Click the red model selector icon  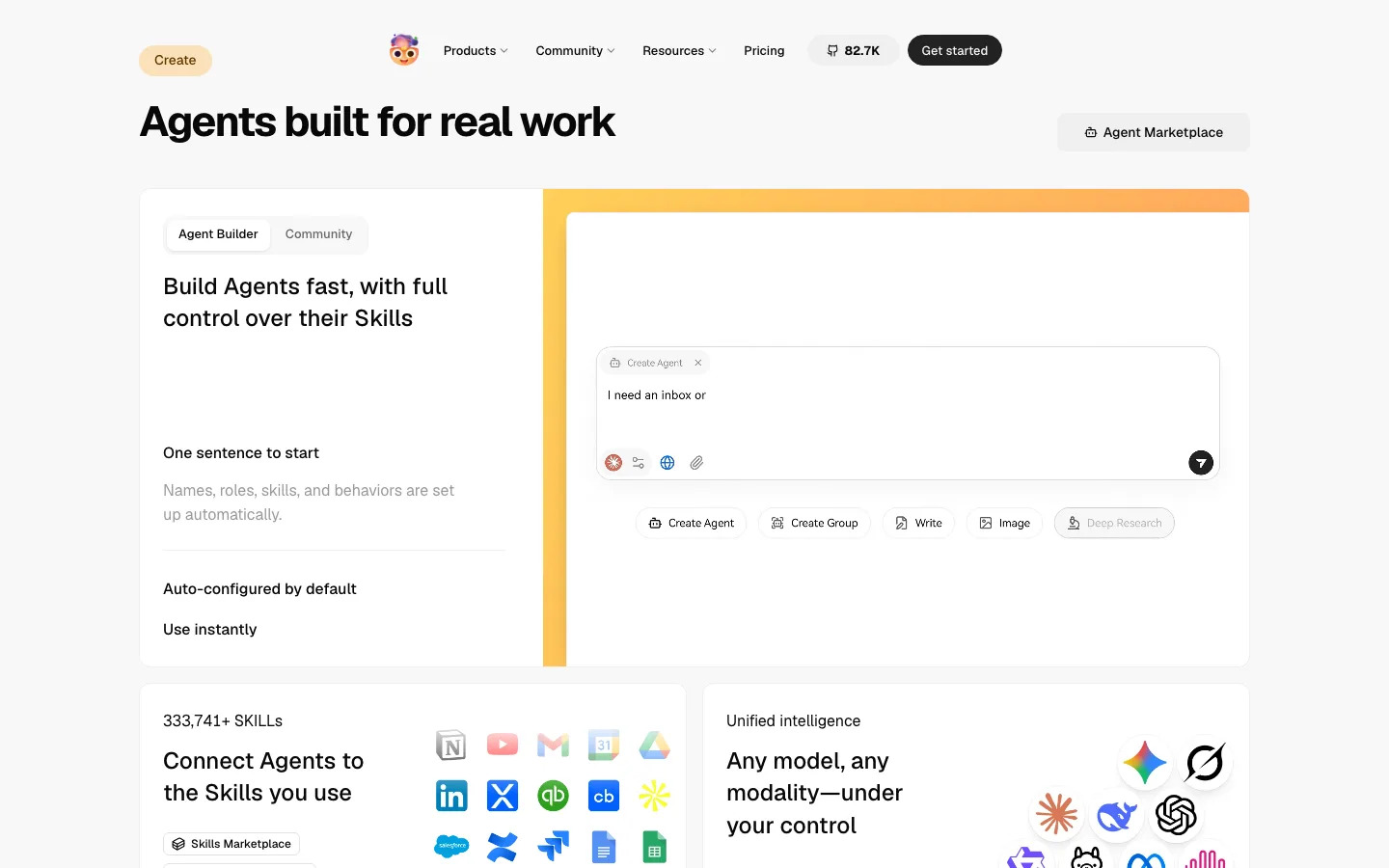(613, 463)
